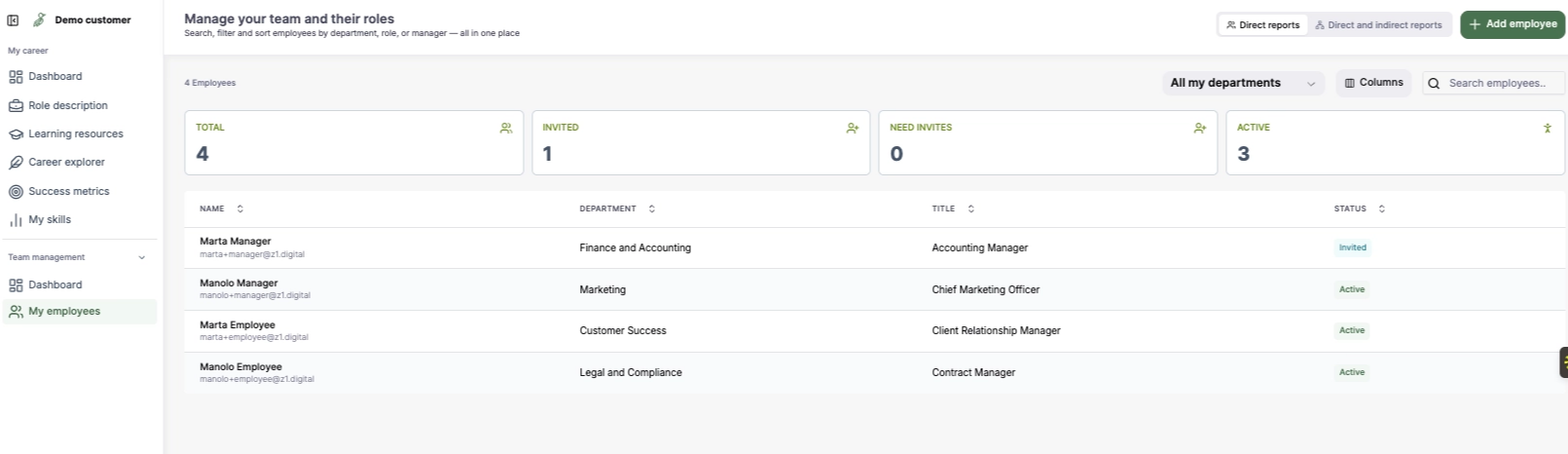Image resolution: width=1568 pixels, height=454 pixels.
Task: Open Marta Manager's row
Action: point(875,247)
